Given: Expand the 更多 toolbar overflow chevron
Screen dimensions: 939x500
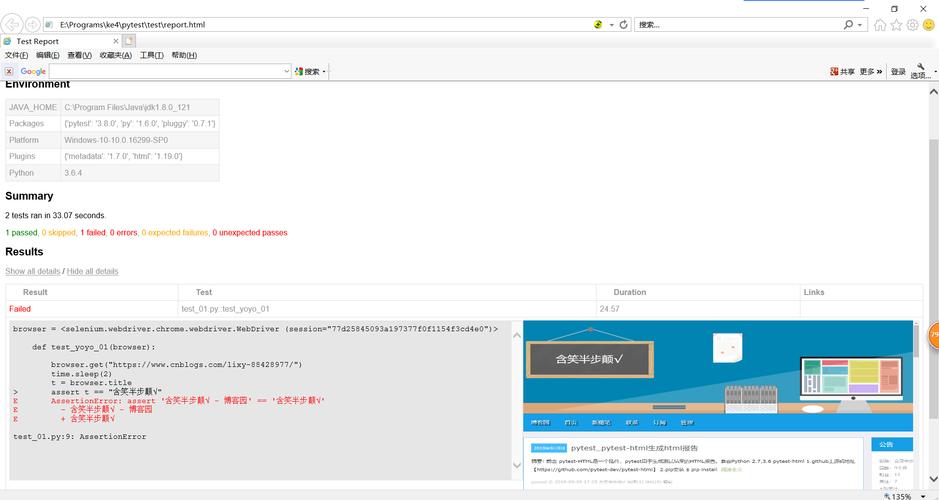Looking at the screenshot, I should [x=881, y=72].
